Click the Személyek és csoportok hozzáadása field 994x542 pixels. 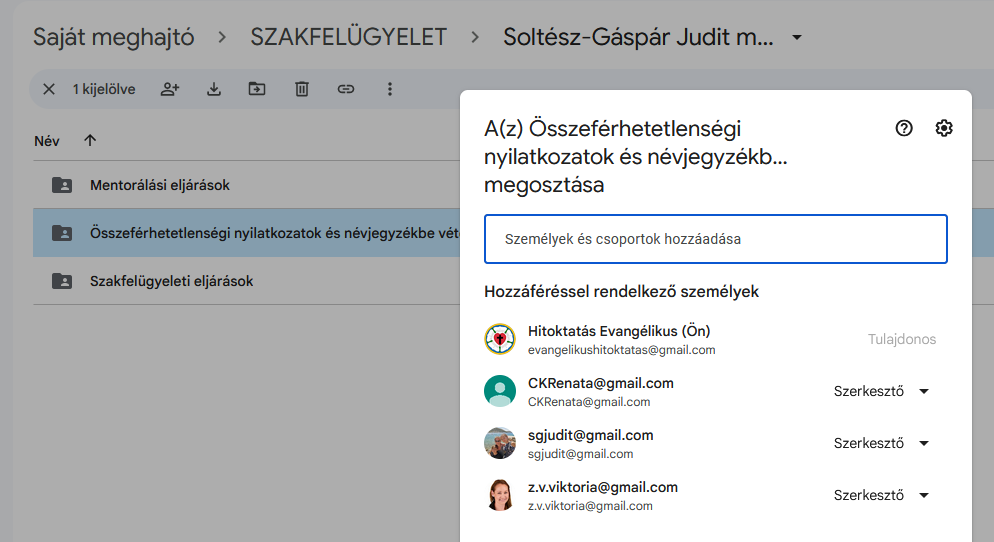point(716,239)
